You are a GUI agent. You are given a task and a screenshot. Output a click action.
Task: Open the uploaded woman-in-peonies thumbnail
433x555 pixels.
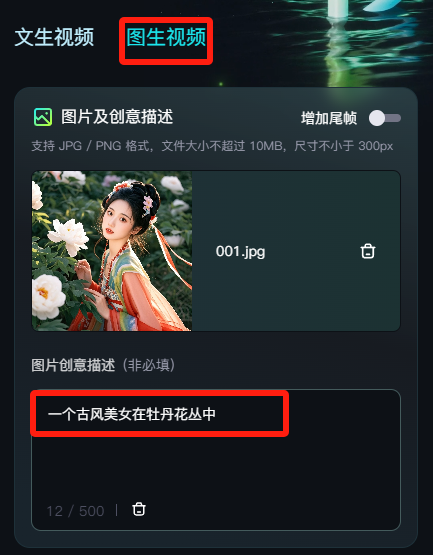[112, 251]
